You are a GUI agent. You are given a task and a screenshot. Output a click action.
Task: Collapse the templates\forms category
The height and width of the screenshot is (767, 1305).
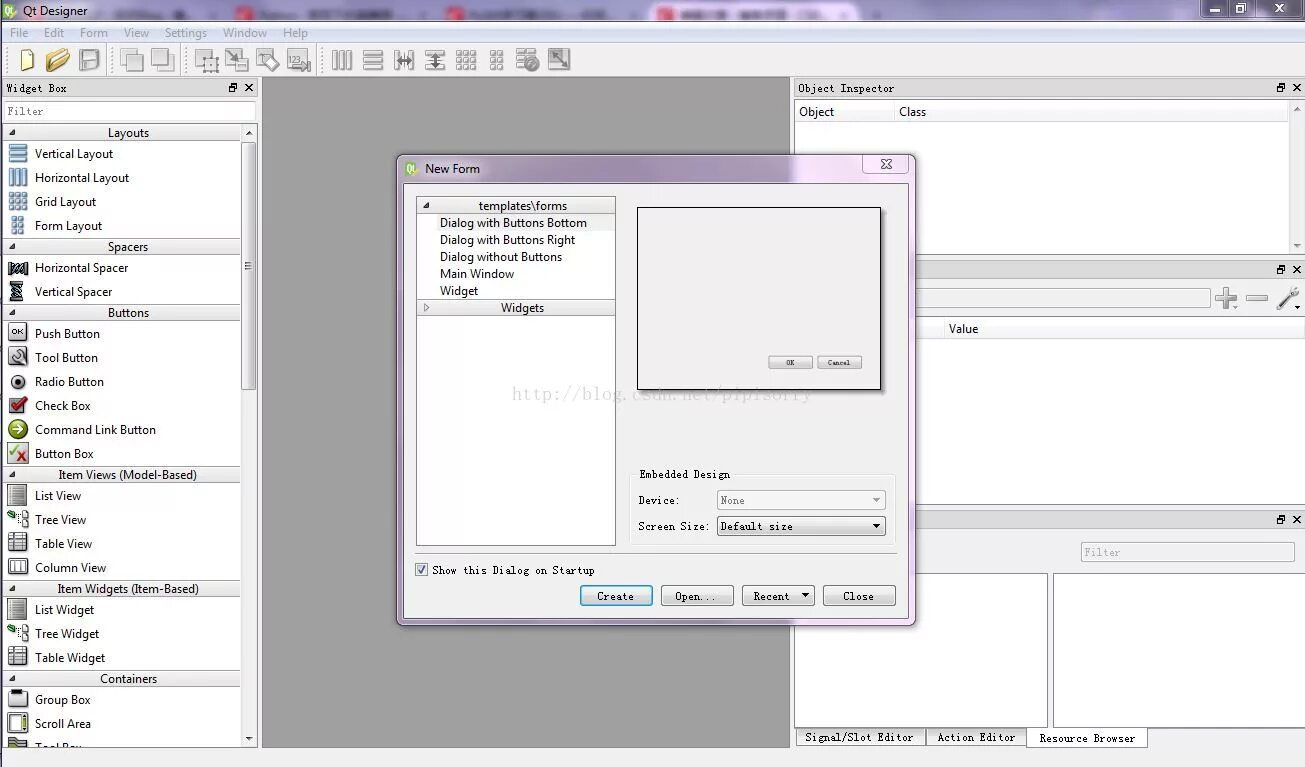point(426,205)
